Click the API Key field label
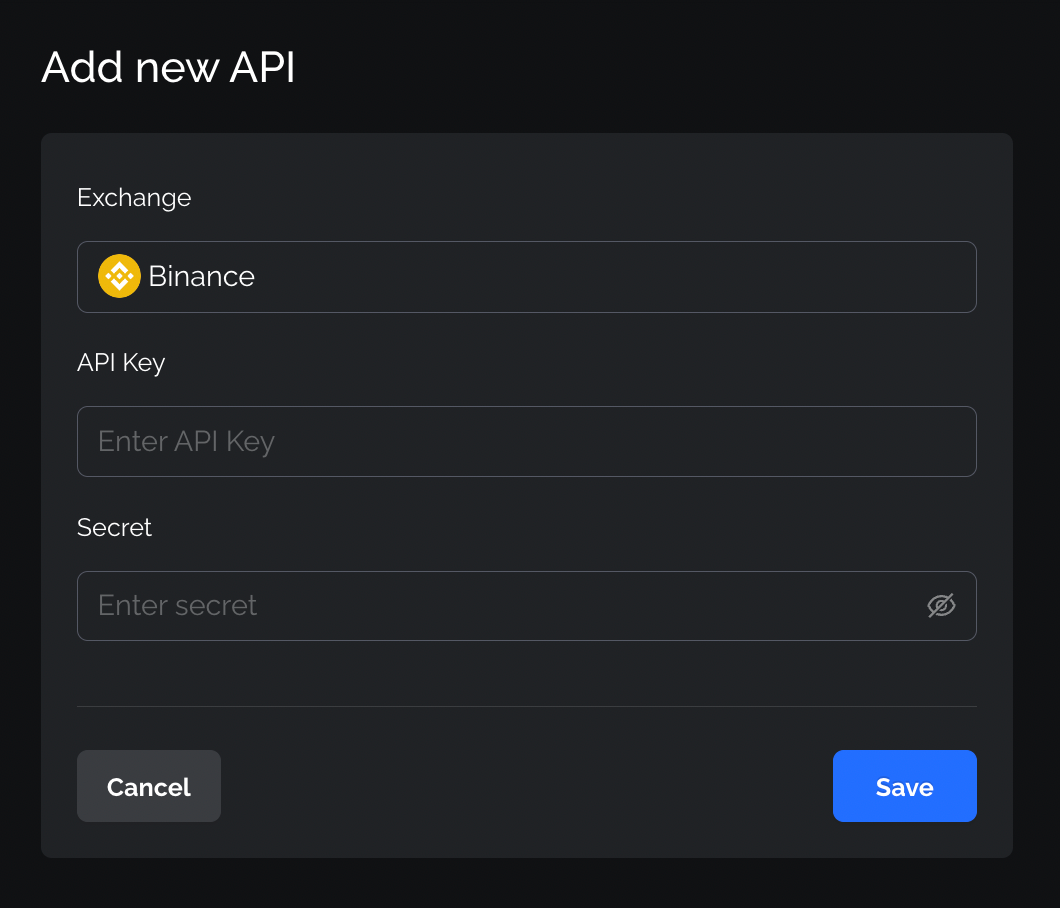The image size is (1060, 908). 121,362
